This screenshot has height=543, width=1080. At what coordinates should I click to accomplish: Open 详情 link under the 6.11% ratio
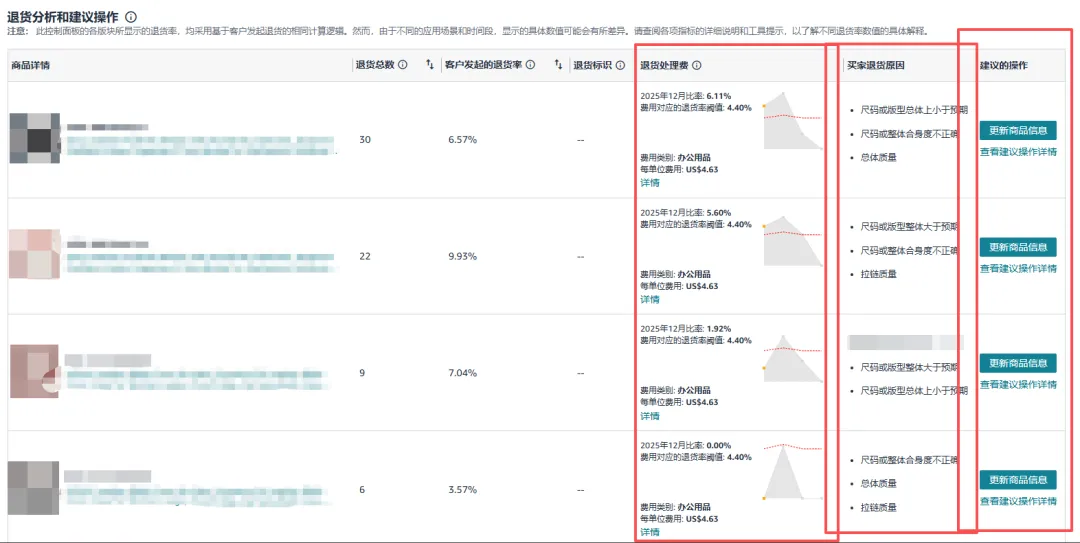[x=650, y=183]
